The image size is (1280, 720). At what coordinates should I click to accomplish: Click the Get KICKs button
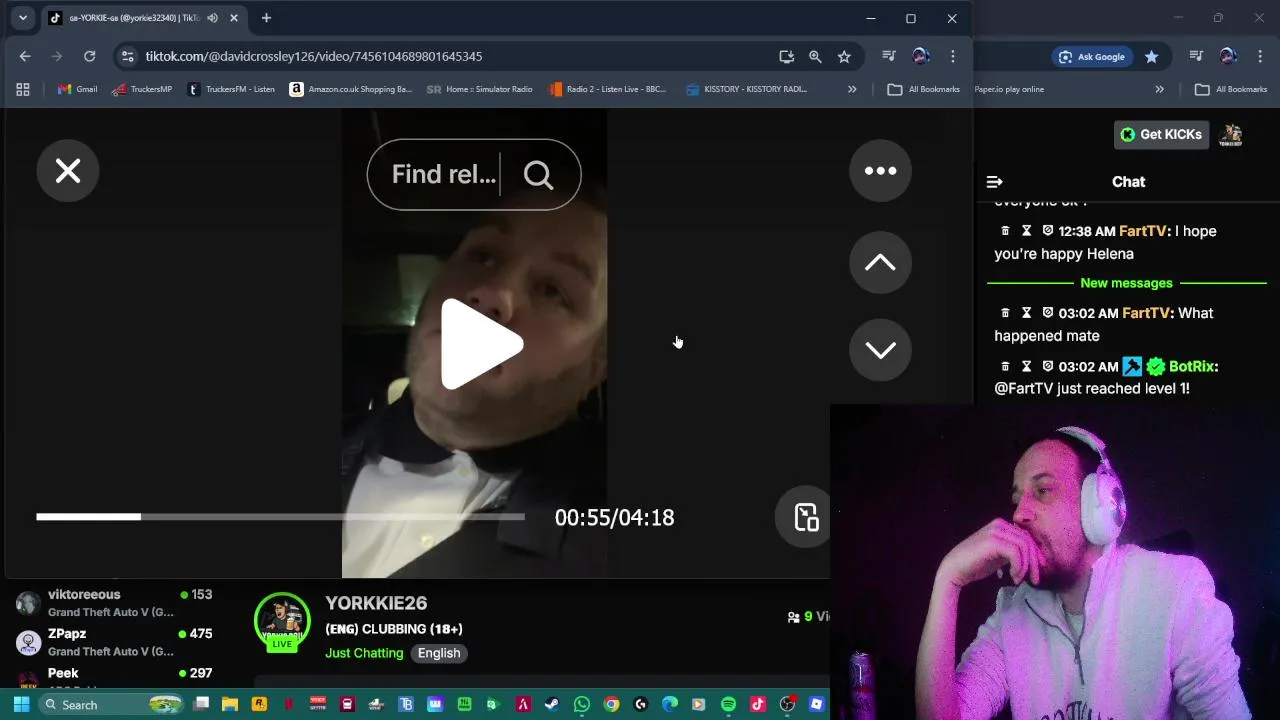[x=1161, y=134]
